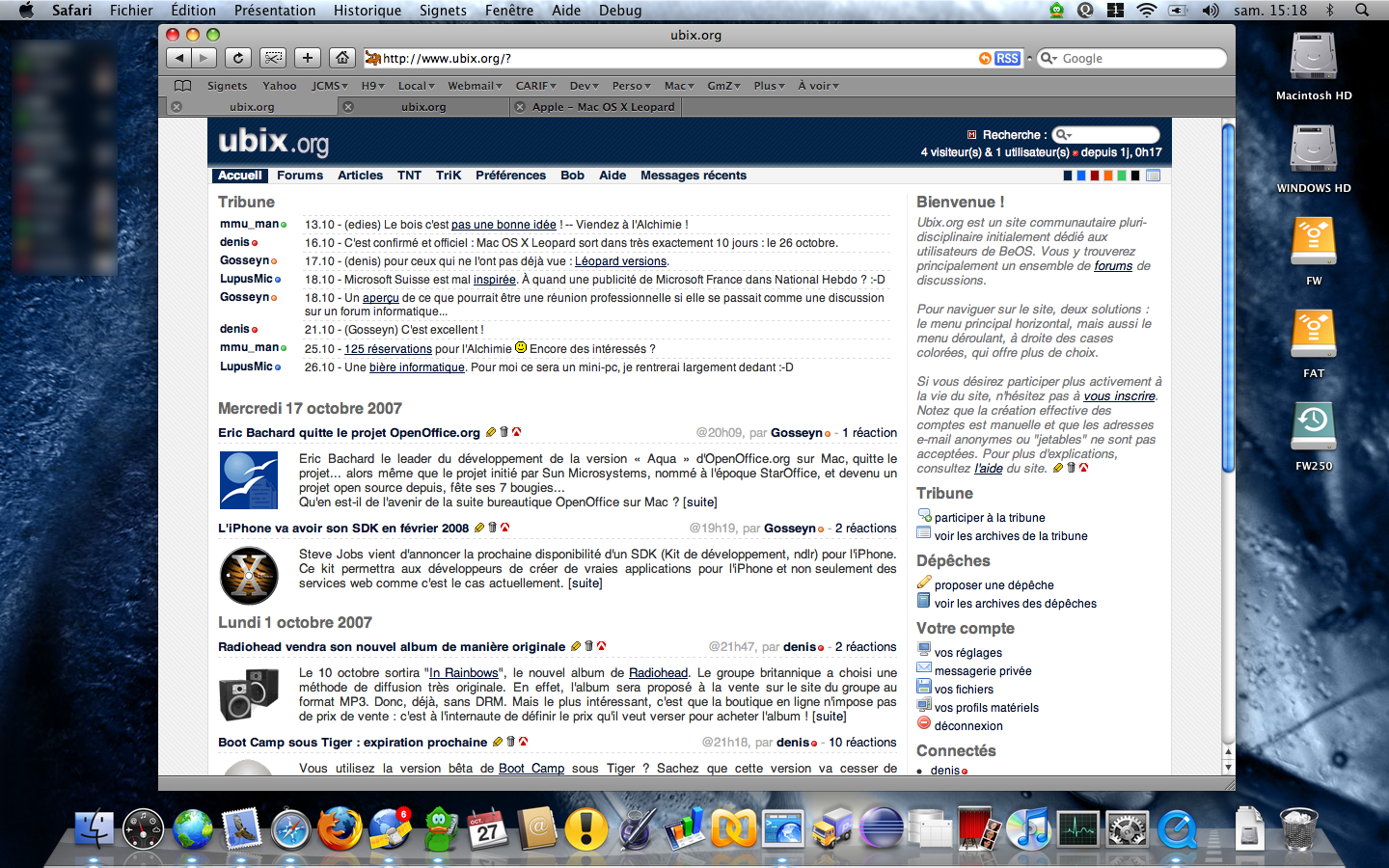Image resolution: width=1389 pixels, height=868 pixels.
Task: Open Address Book in the Dock
Action: pos(537,828)
